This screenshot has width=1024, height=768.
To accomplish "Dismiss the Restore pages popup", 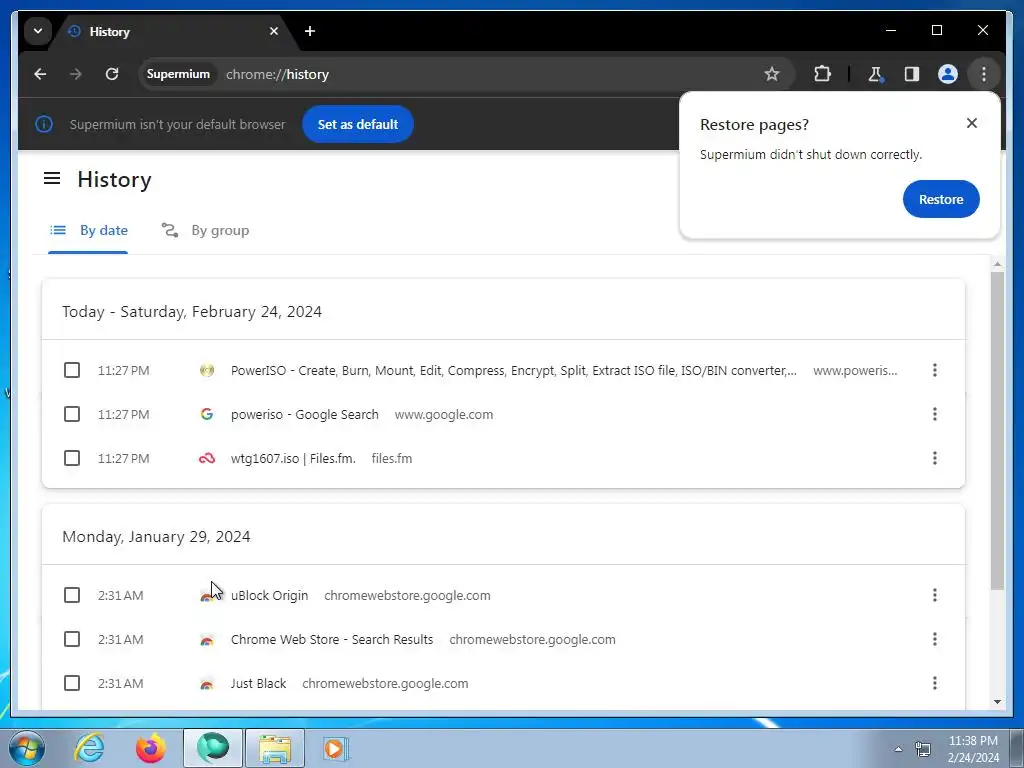I will click(x=972, y=123).
